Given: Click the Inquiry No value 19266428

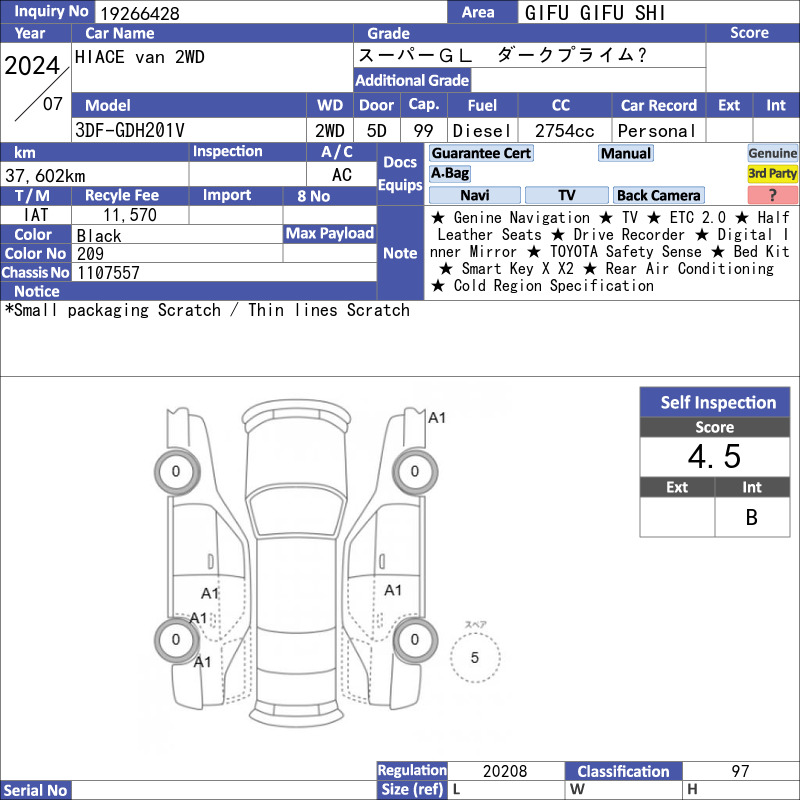Looking at the screenshot, I should [x=140, y=14].
